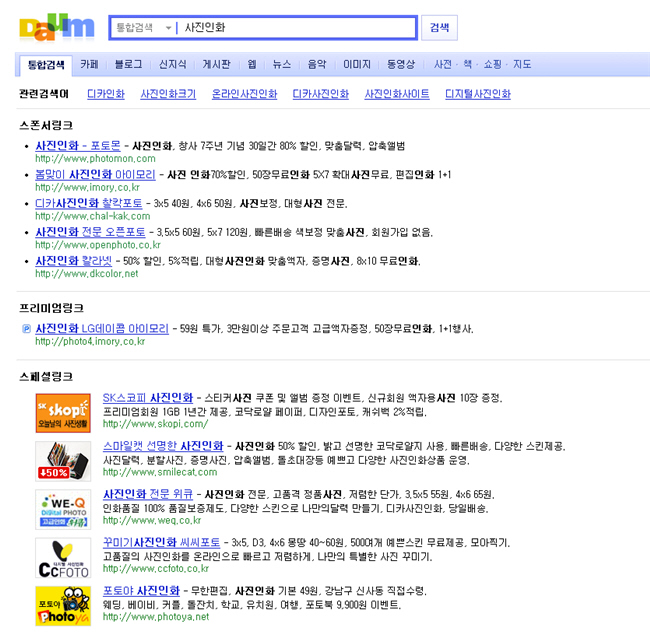The width and height of the screenshot is (650, 634).
Task: Open the 동영상 tab
Action: coord(400,64)
